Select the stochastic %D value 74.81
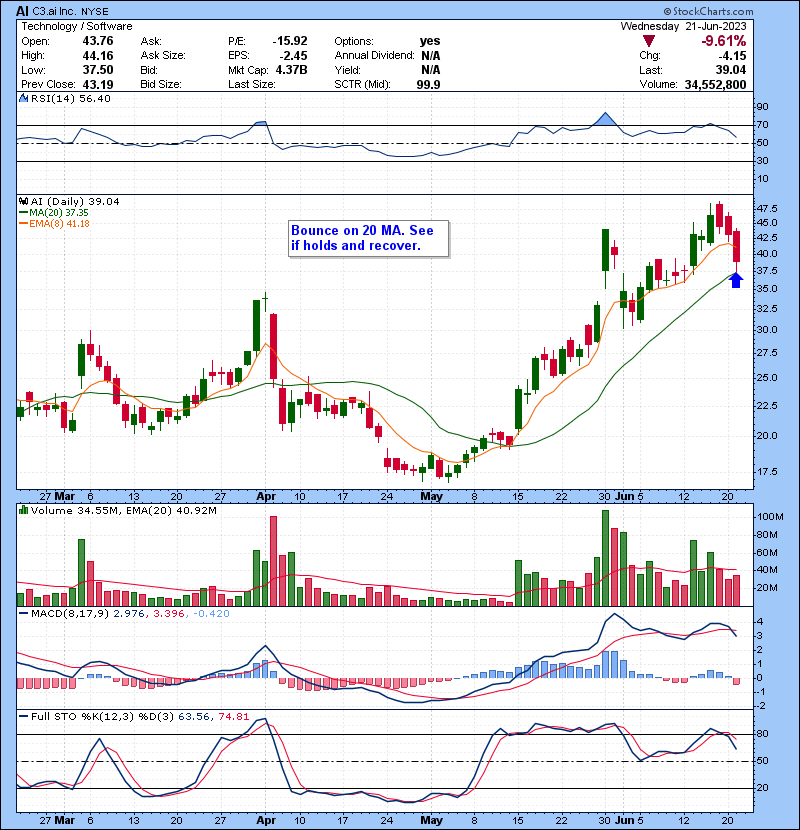This screenshot has height=830, width=800. [233, 716]
